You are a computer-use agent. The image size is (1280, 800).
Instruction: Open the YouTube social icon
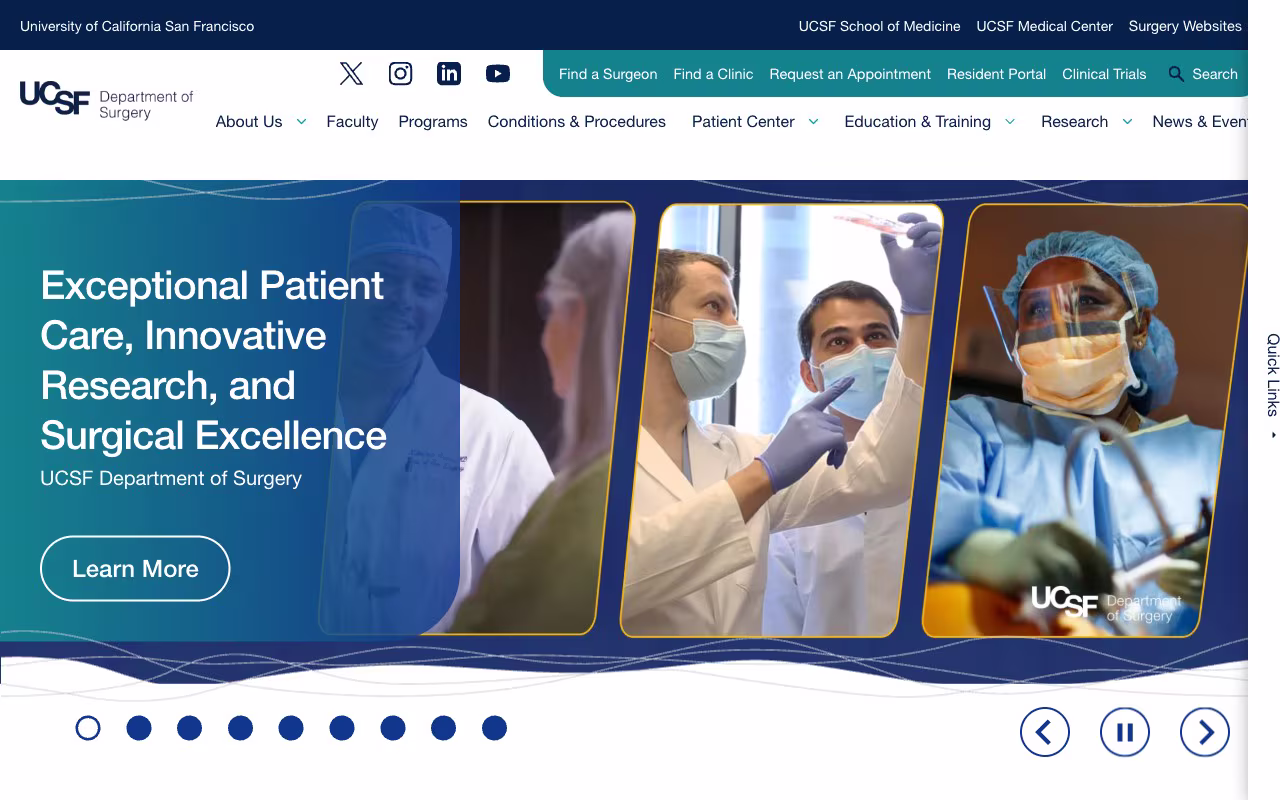(x=498, y=73)
